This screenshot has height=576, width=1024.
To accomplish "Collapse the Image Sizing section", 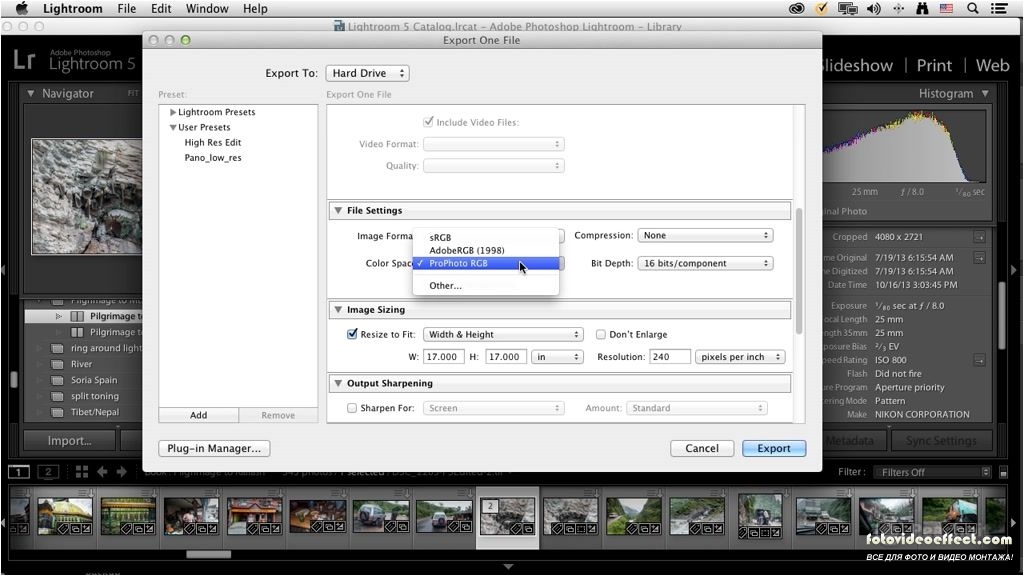I will click(x=338, y=310).
